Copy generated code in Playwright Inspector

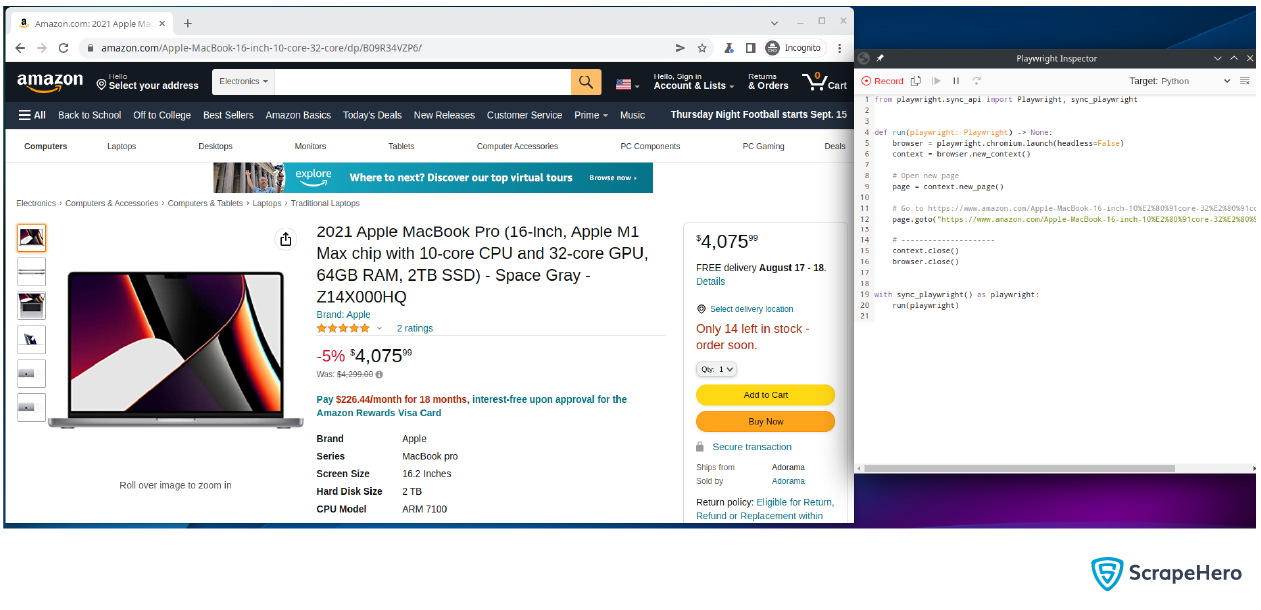[x=916, y=81]
